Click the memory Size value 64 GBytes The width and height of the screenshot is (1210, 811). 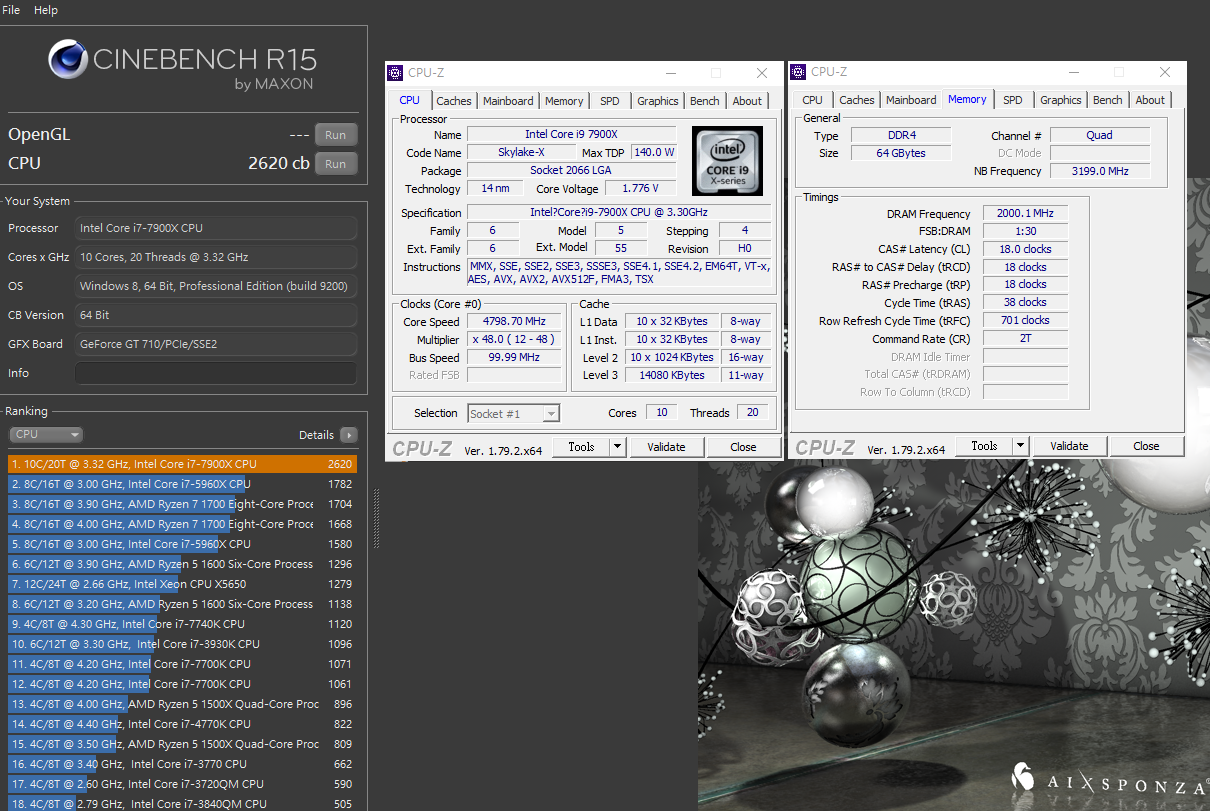(x=900, y=153)
